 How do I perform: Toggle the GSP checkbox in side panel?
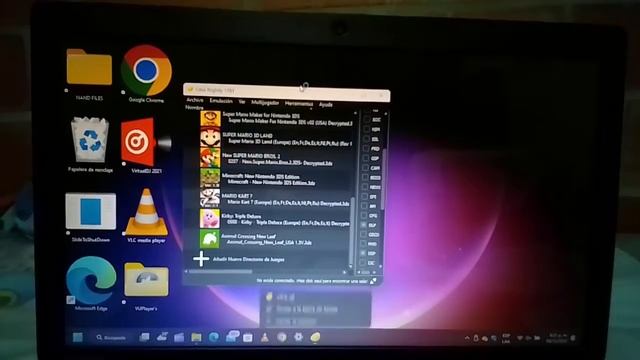coord(366,158)
